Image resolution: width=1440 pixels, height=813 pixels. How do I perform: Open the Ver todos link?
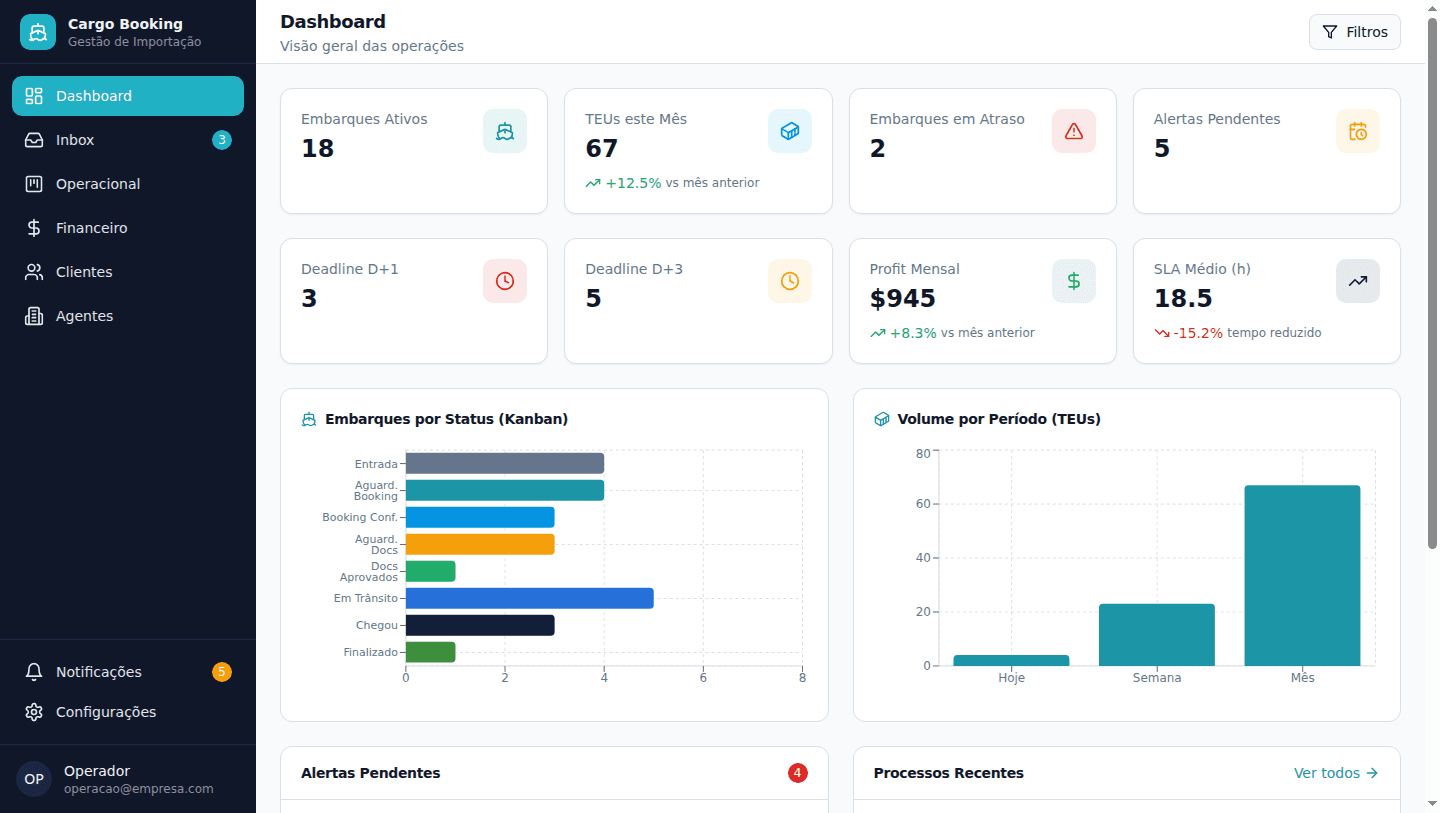[x=1336, y=773]
